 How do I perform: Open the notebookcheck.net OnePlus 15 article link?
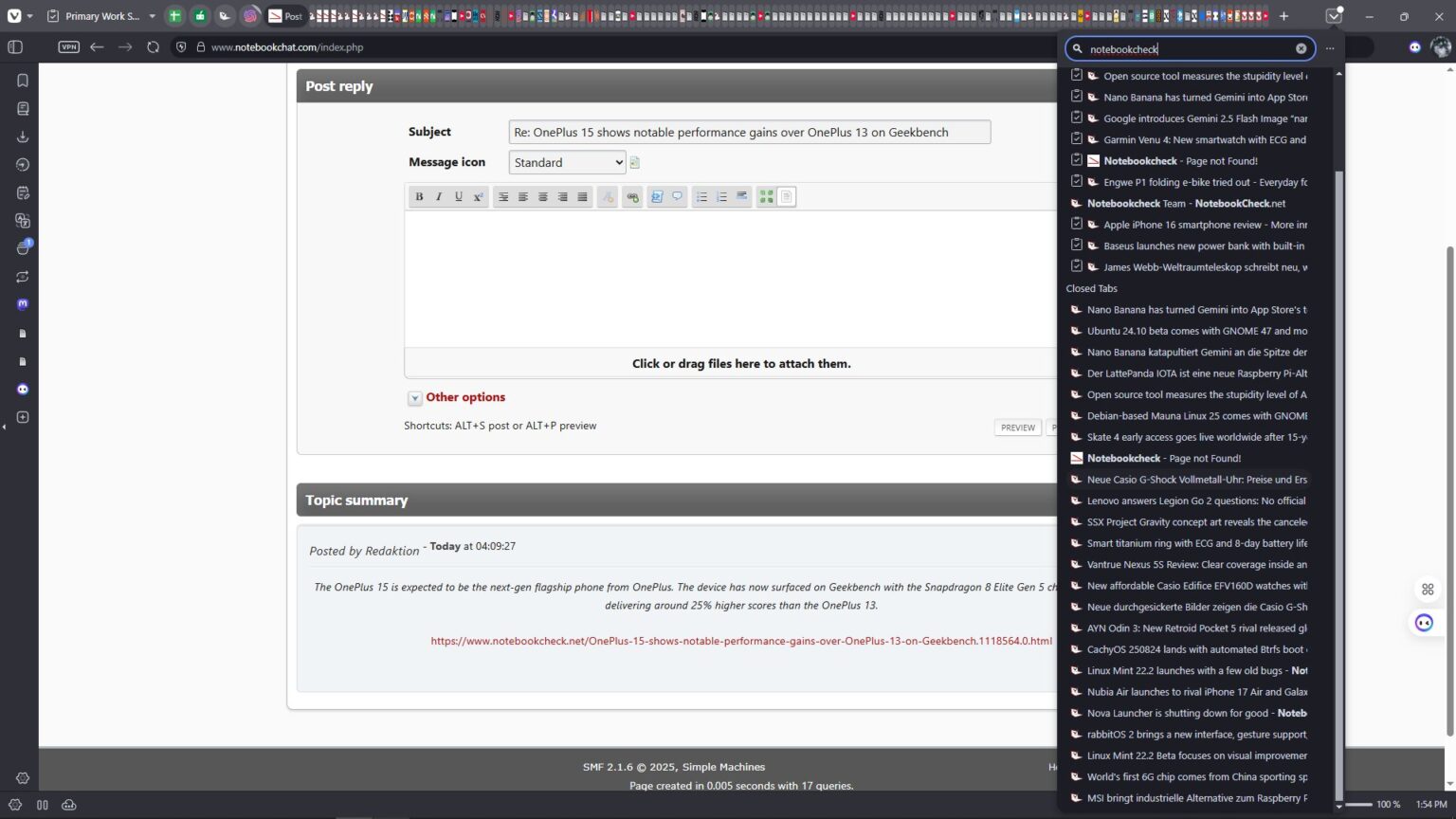pos(740,641)
